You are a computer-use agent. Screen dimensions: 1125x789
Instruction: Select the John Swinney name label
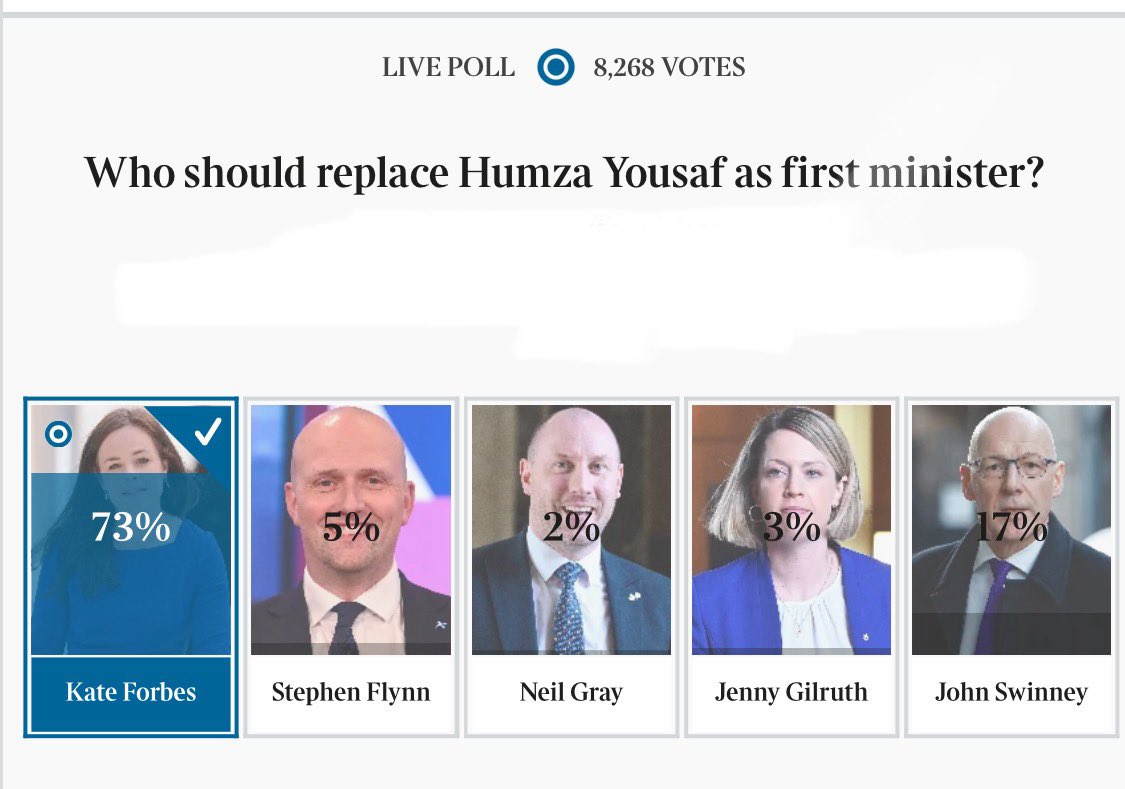1012,692
